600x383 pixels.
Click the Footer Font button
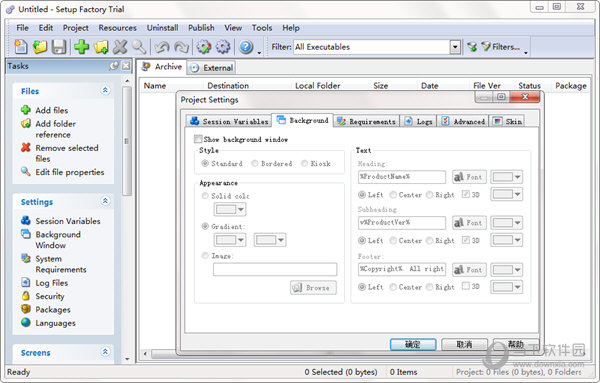pyautogui.click(x=469, y=270)
